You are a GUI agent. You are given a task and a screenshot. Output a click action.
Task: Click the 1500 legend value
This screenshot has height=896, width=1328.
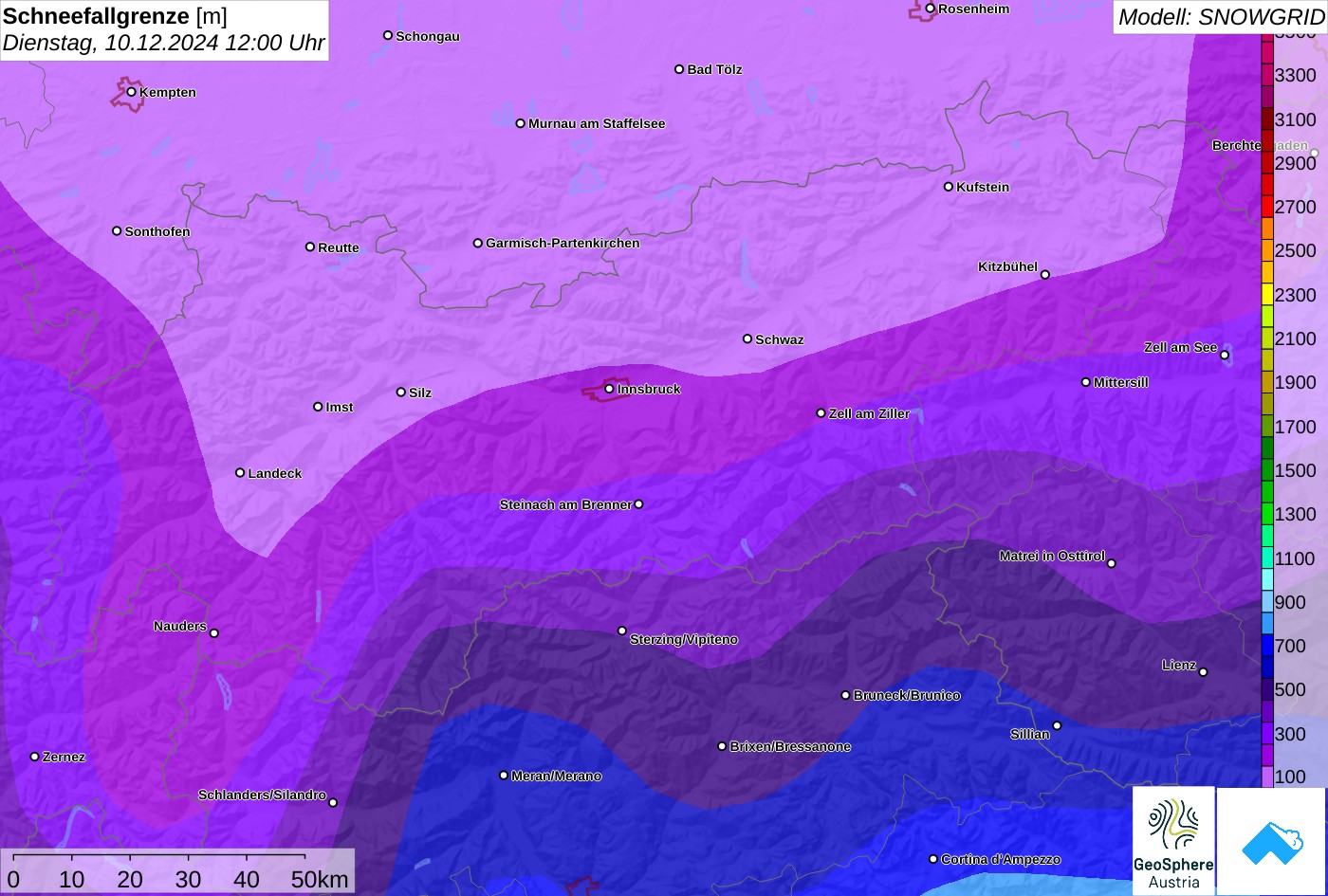click(1296, 470)
